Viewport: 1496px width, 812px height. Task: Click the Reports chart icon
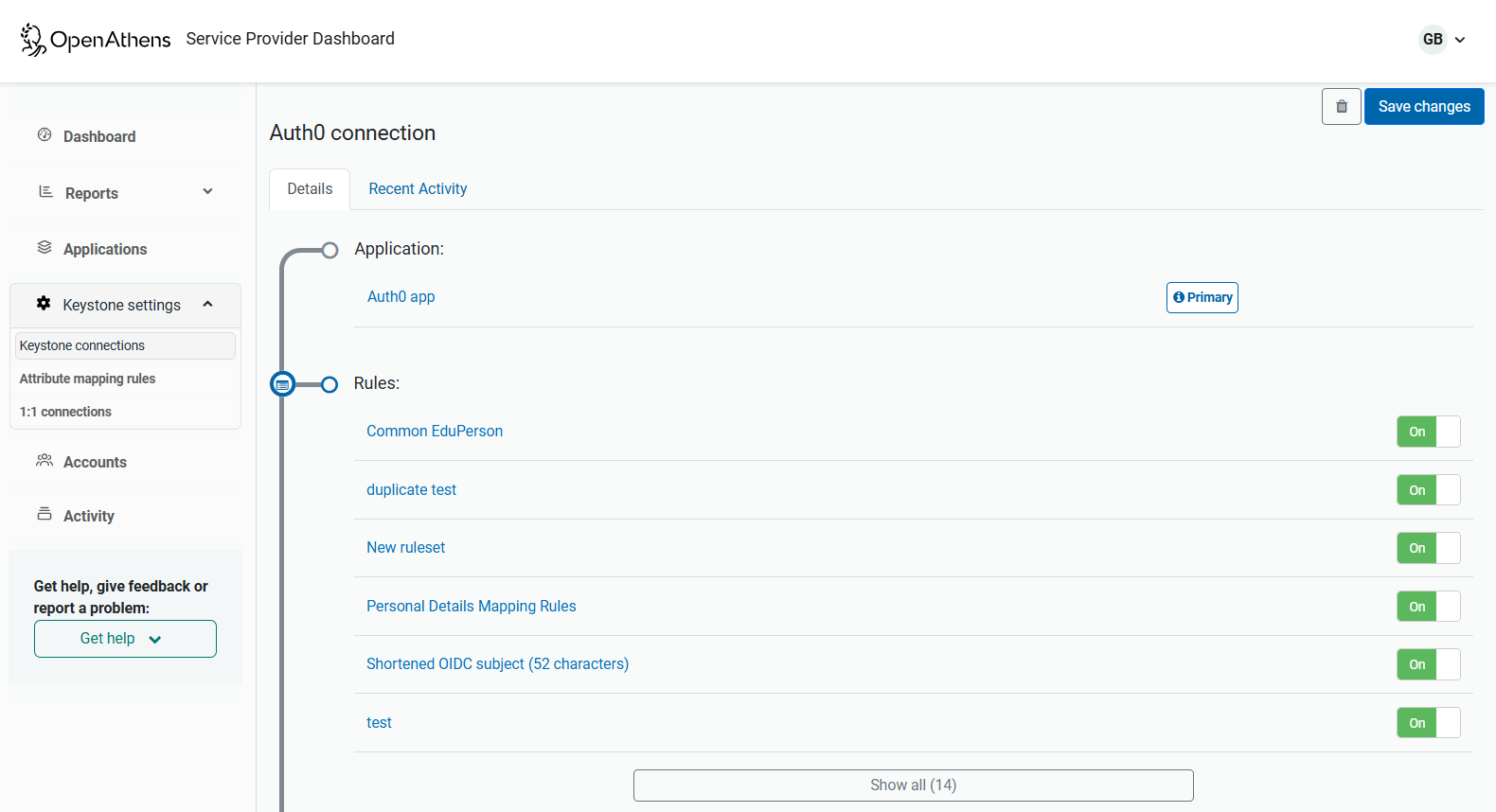click(45, 191)
